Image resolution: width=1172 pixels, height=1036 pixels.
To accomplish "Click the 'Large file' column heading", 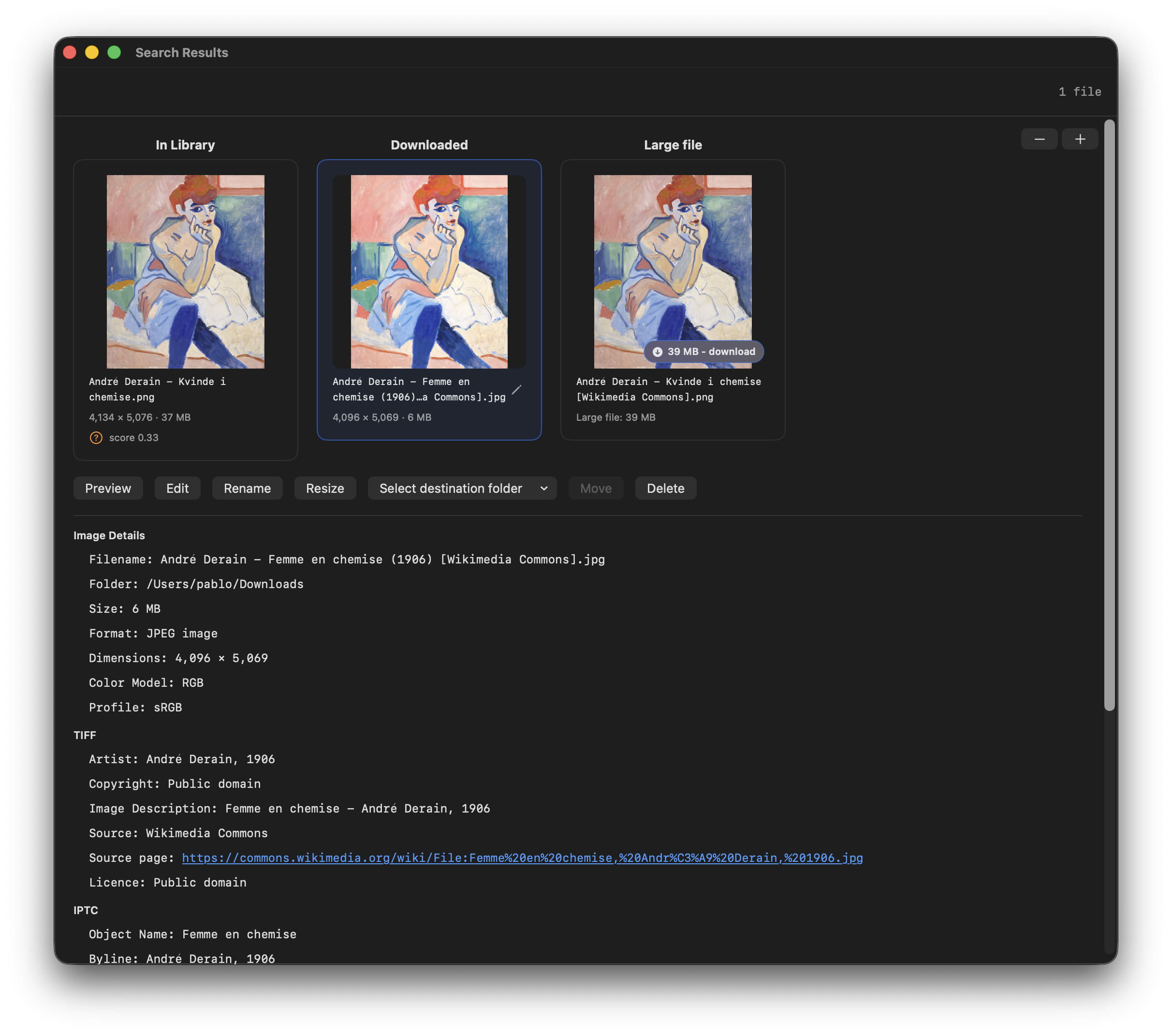I will pyautogui.click(x=673, y=145).
